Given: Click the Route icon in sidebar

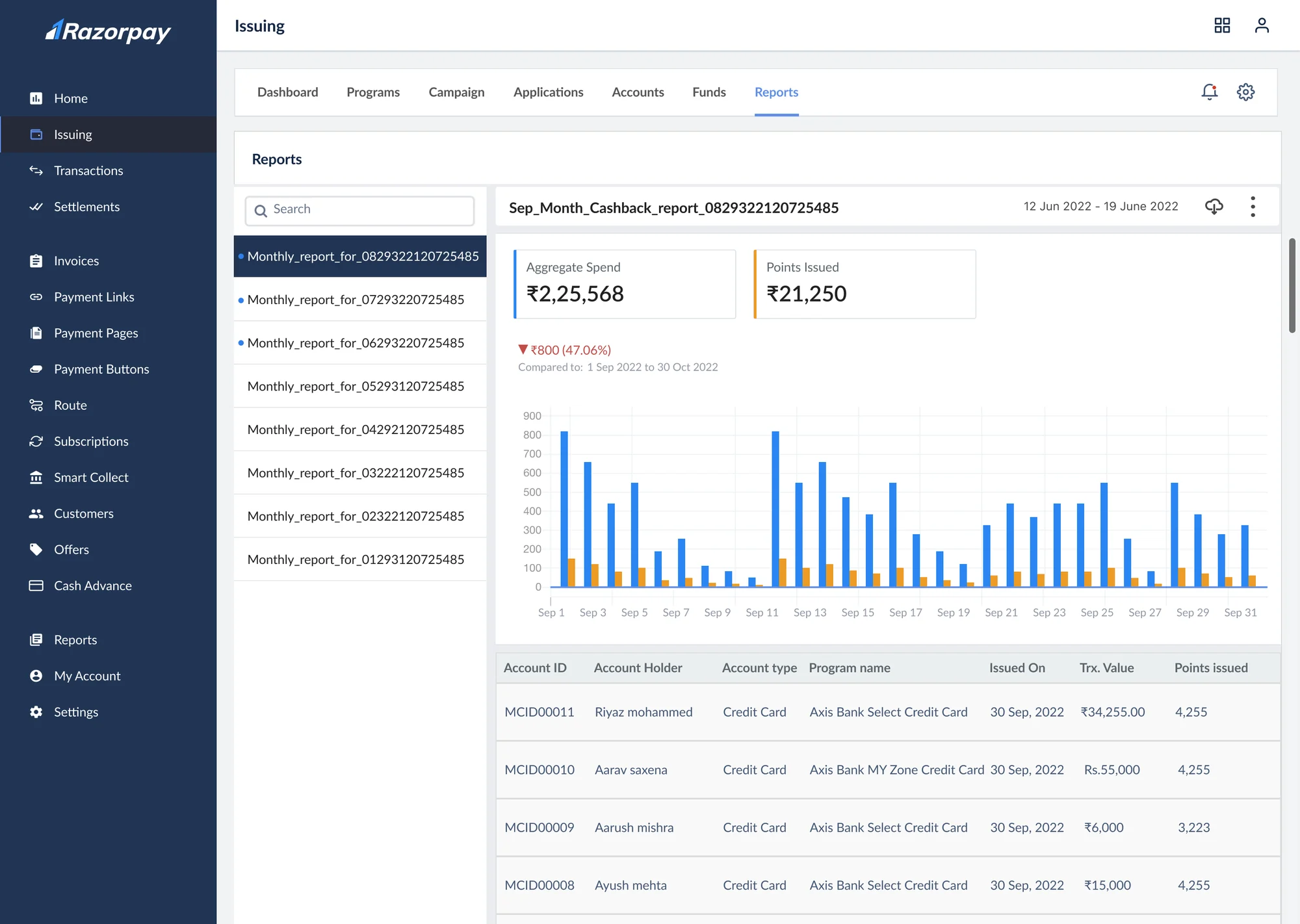Looking at the screenshot, I should click(36, 405).
